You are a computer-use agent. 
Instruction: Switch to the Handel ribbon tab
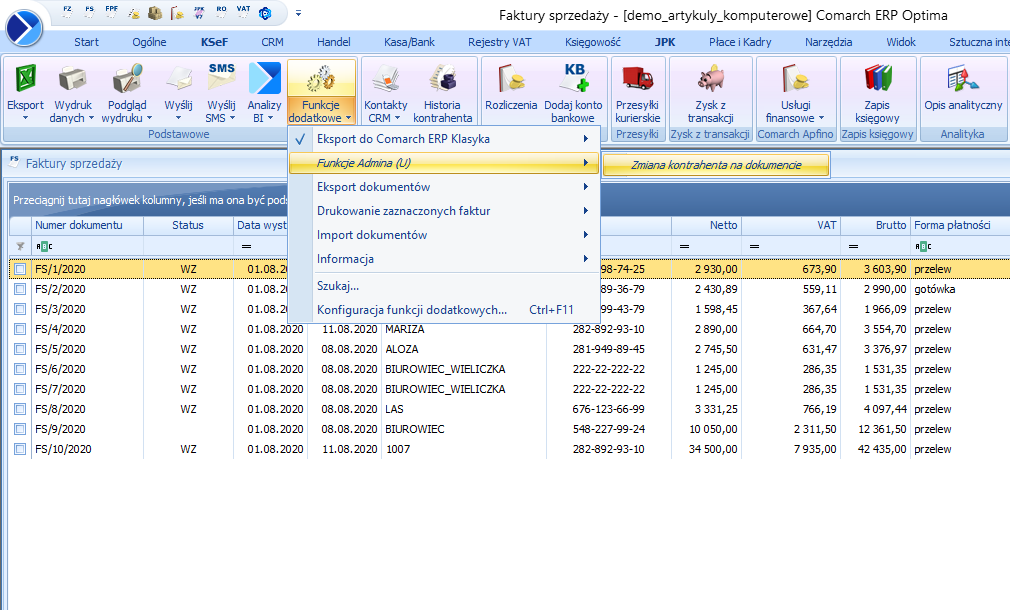pos(334,42)
